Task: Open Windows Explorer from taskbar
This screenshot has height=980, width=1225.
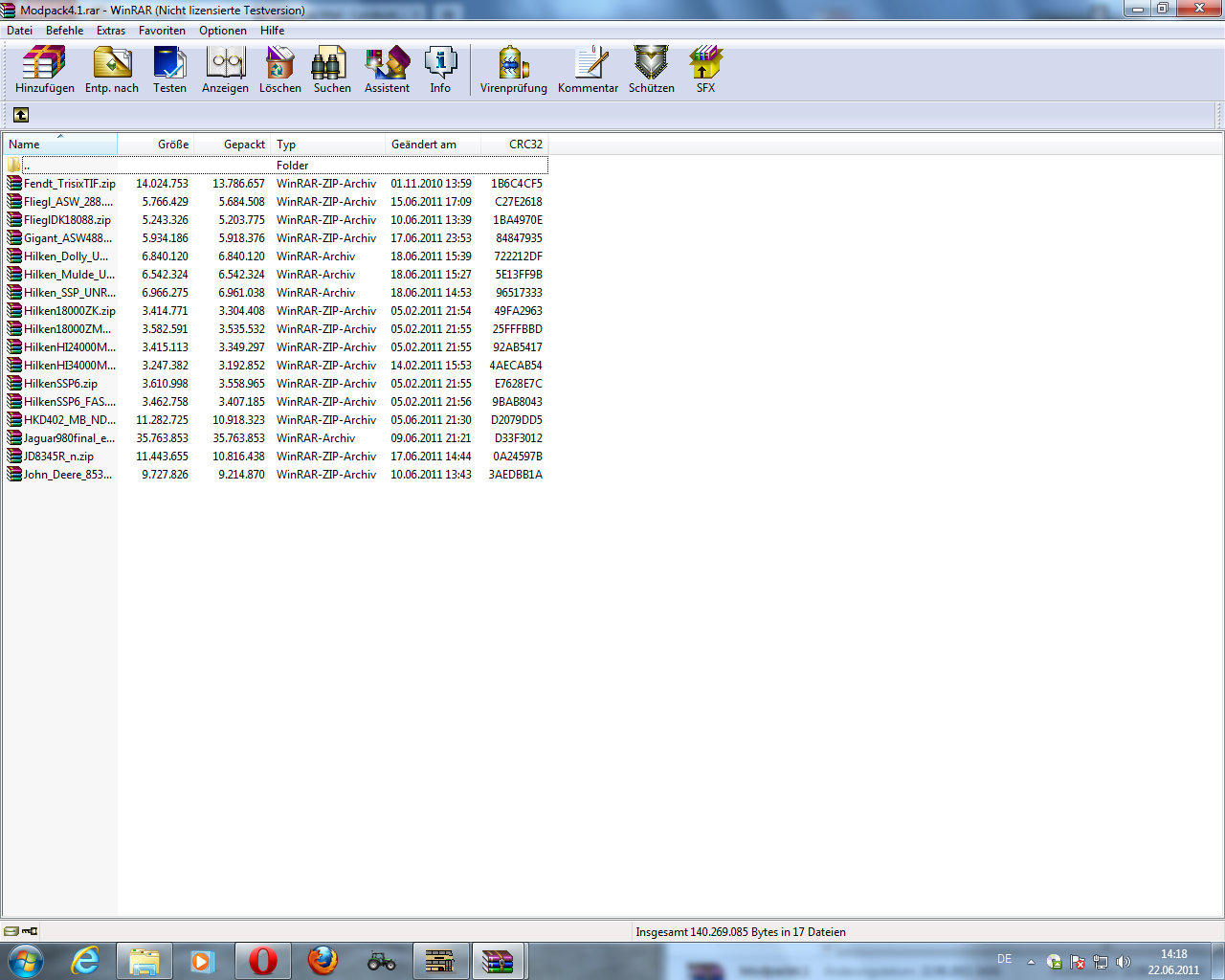Action: tap(145, 961)
